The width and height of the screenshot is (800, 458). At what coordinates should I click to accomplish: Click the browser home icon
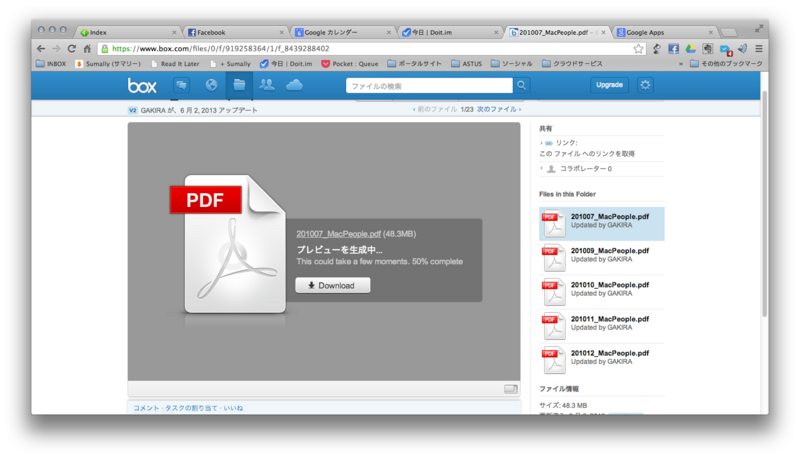pos(87,48)
